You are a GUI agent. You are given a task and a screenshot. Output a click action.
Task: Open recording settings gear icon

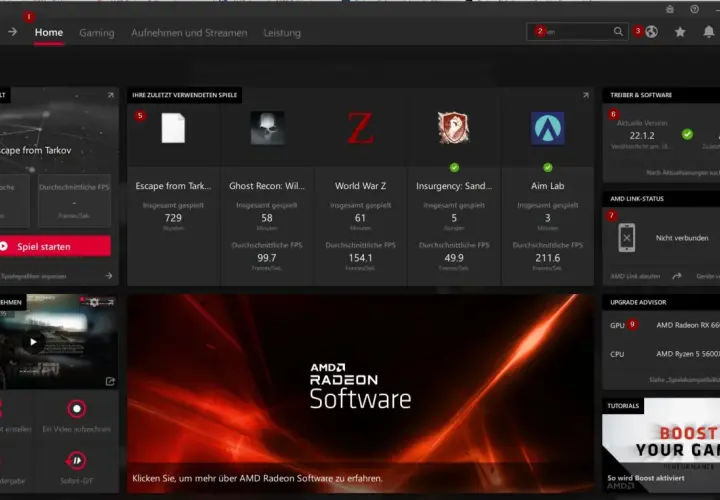pos(94,302)
